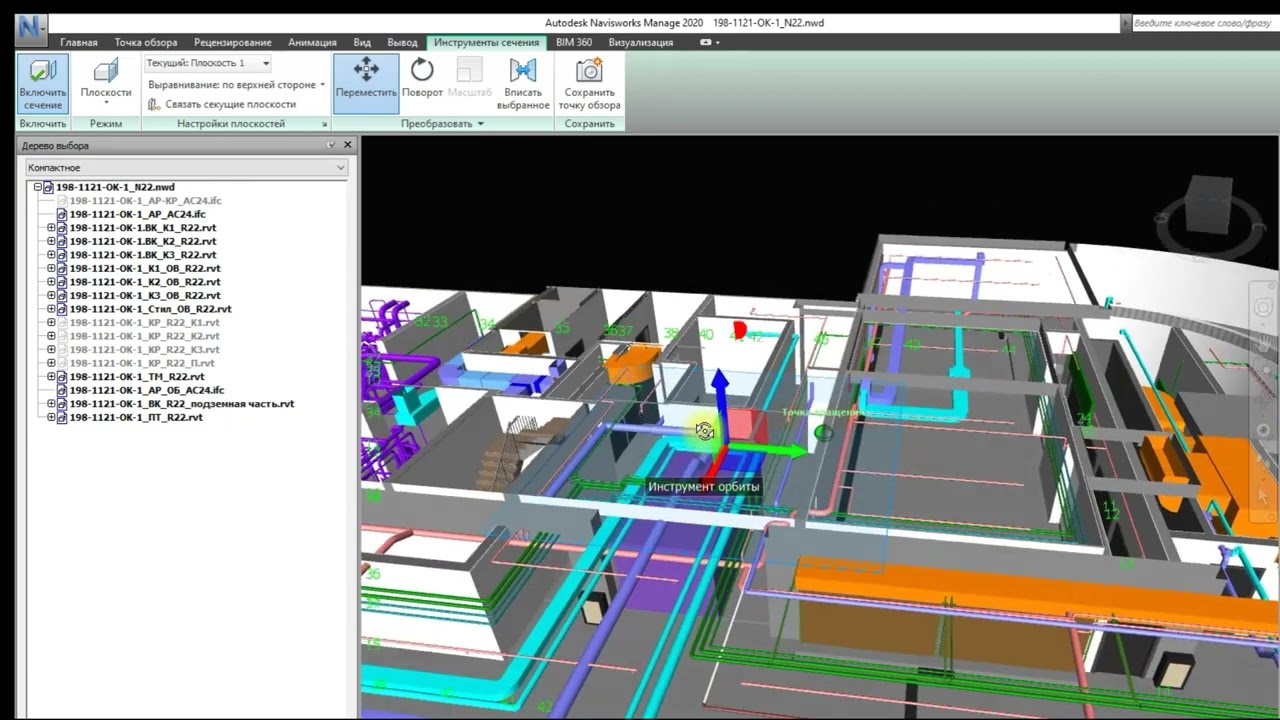Click the arrow left of the search field
This screenshot has height=720, width=1280.
pos(1126,23)
